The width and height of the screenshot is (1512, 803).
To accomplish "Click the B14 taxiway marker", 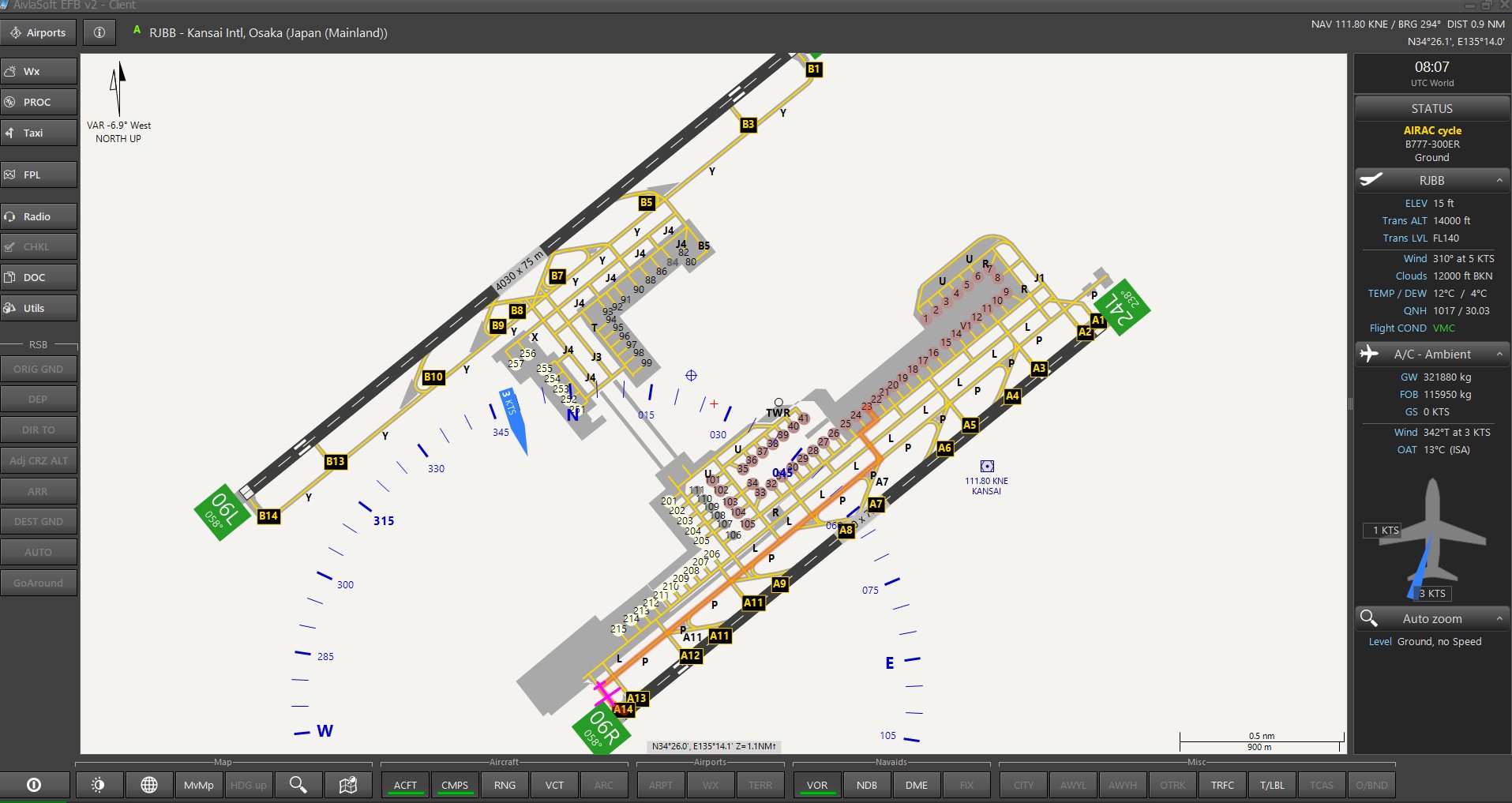I will (x=268, y=516).
